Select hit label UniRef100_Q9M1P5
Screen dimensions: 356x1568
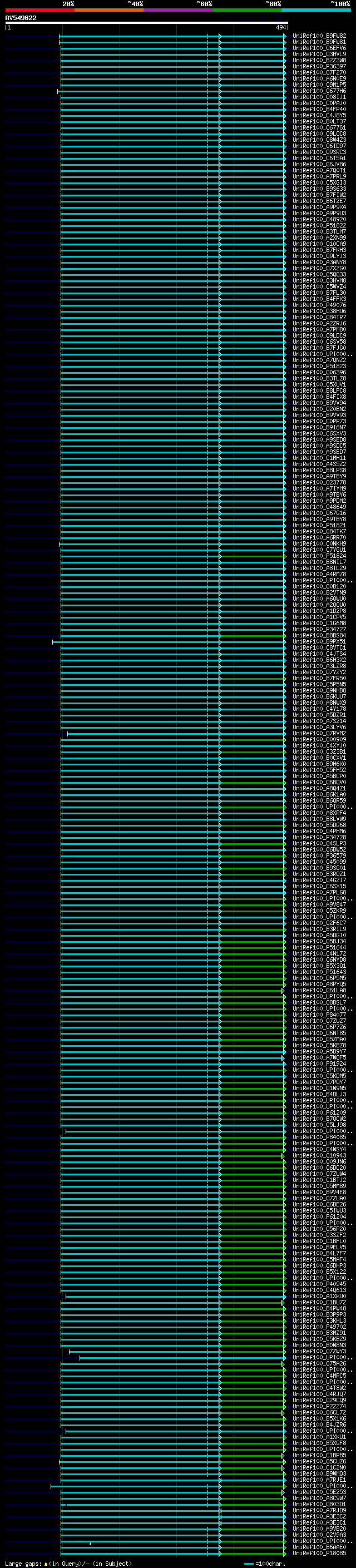click(x=319, y=85)
